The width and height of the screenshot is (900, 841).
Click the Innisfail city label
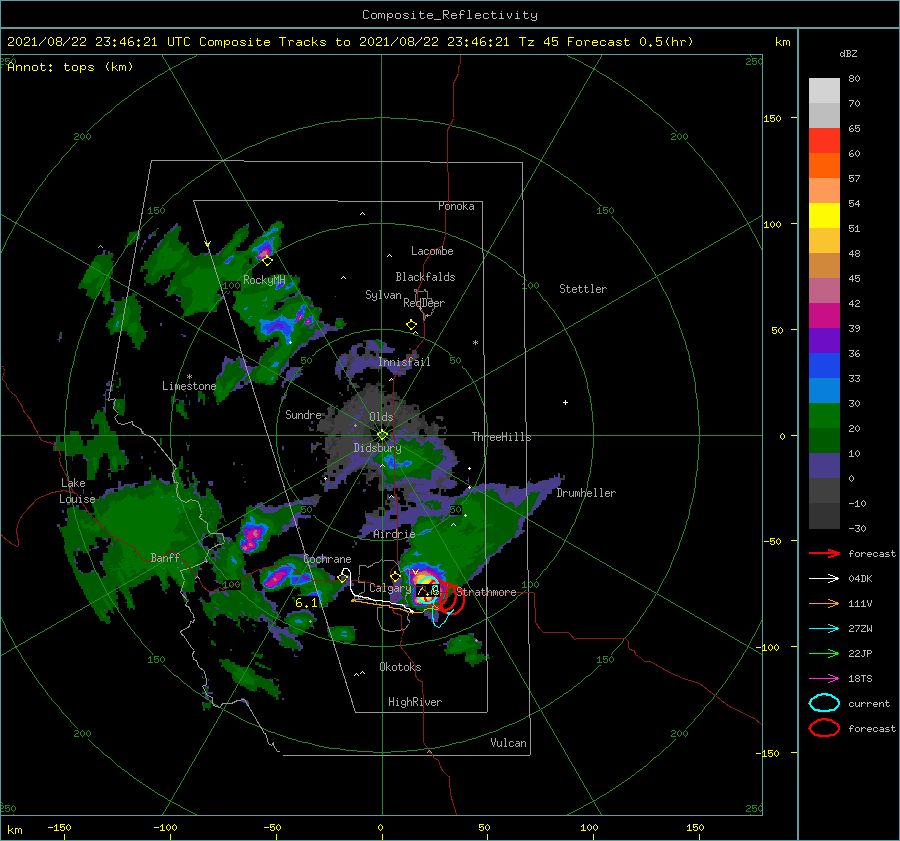point(404,362)
